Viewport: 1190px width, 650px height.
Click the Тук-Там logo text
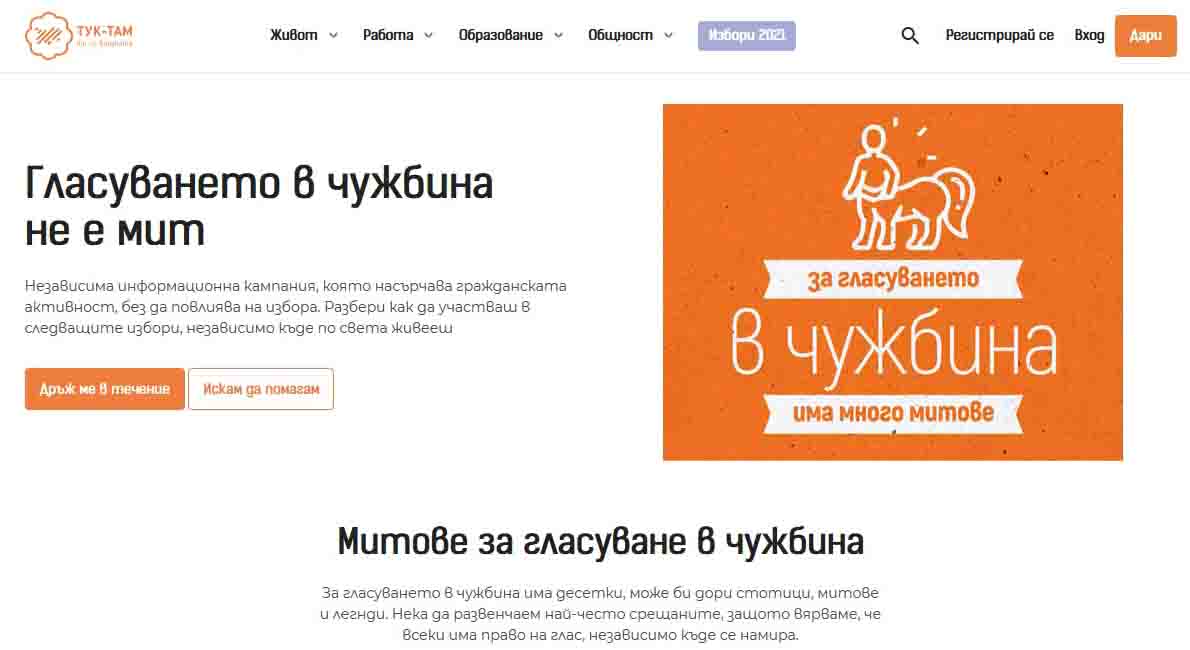[x=105, y=35]
